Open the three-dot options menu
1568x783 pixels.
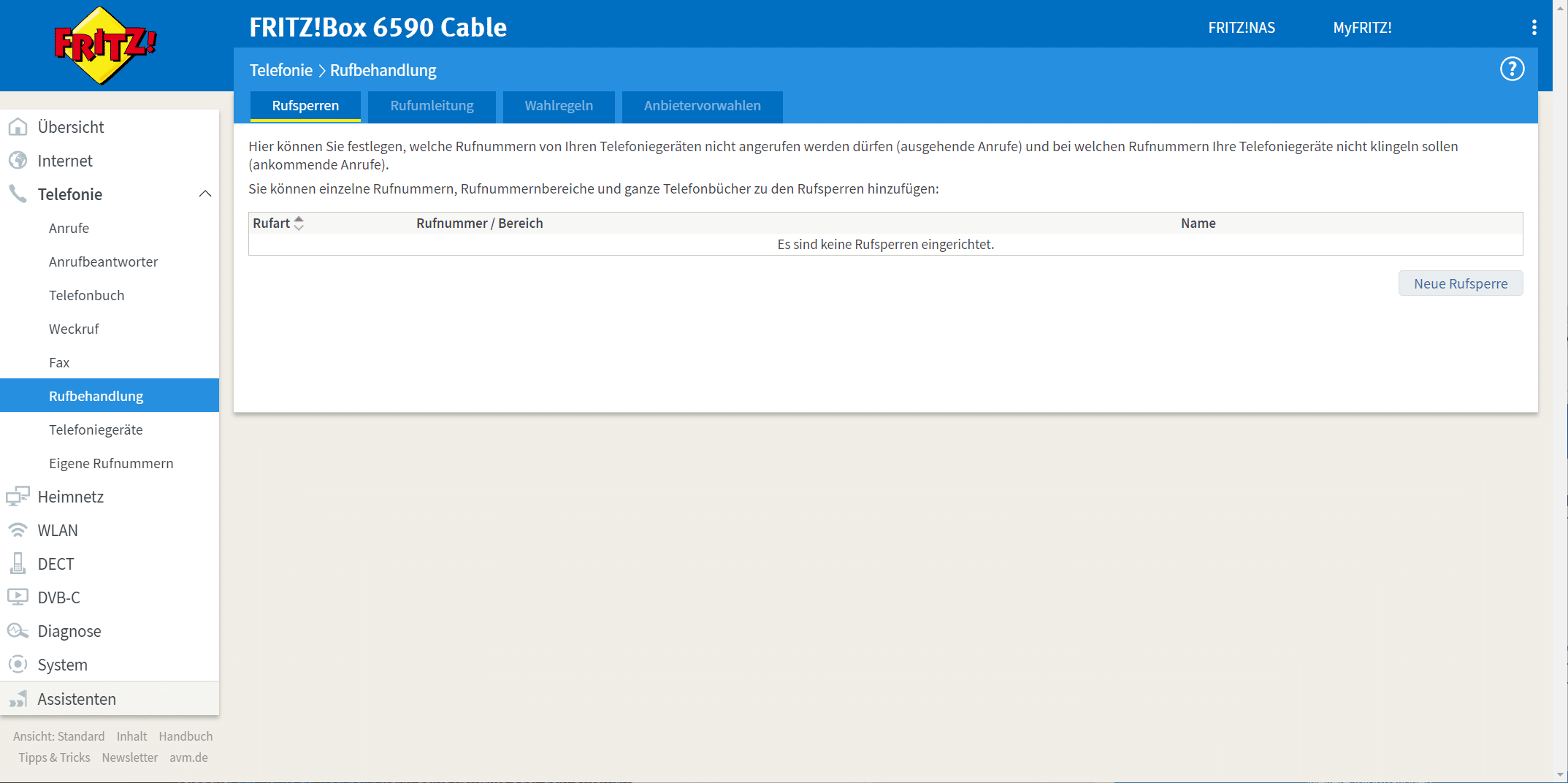point(1534,28)
